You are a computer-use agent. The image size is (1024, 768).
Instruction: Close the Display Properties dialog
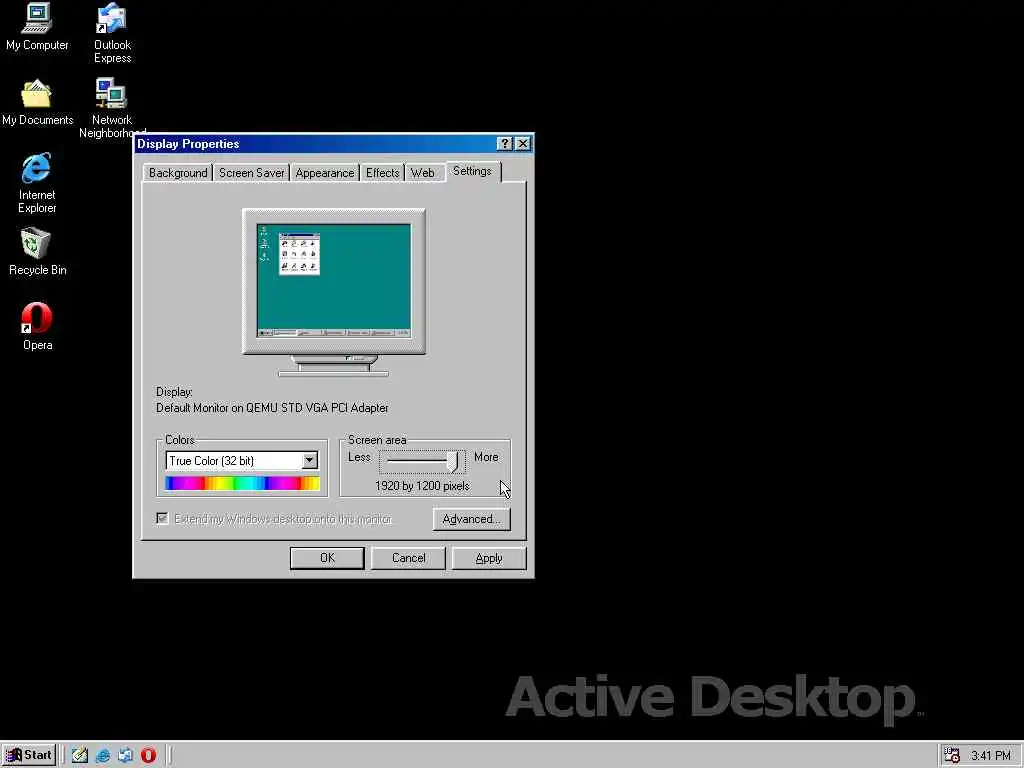pyautogui.click(x=522, y=144)
